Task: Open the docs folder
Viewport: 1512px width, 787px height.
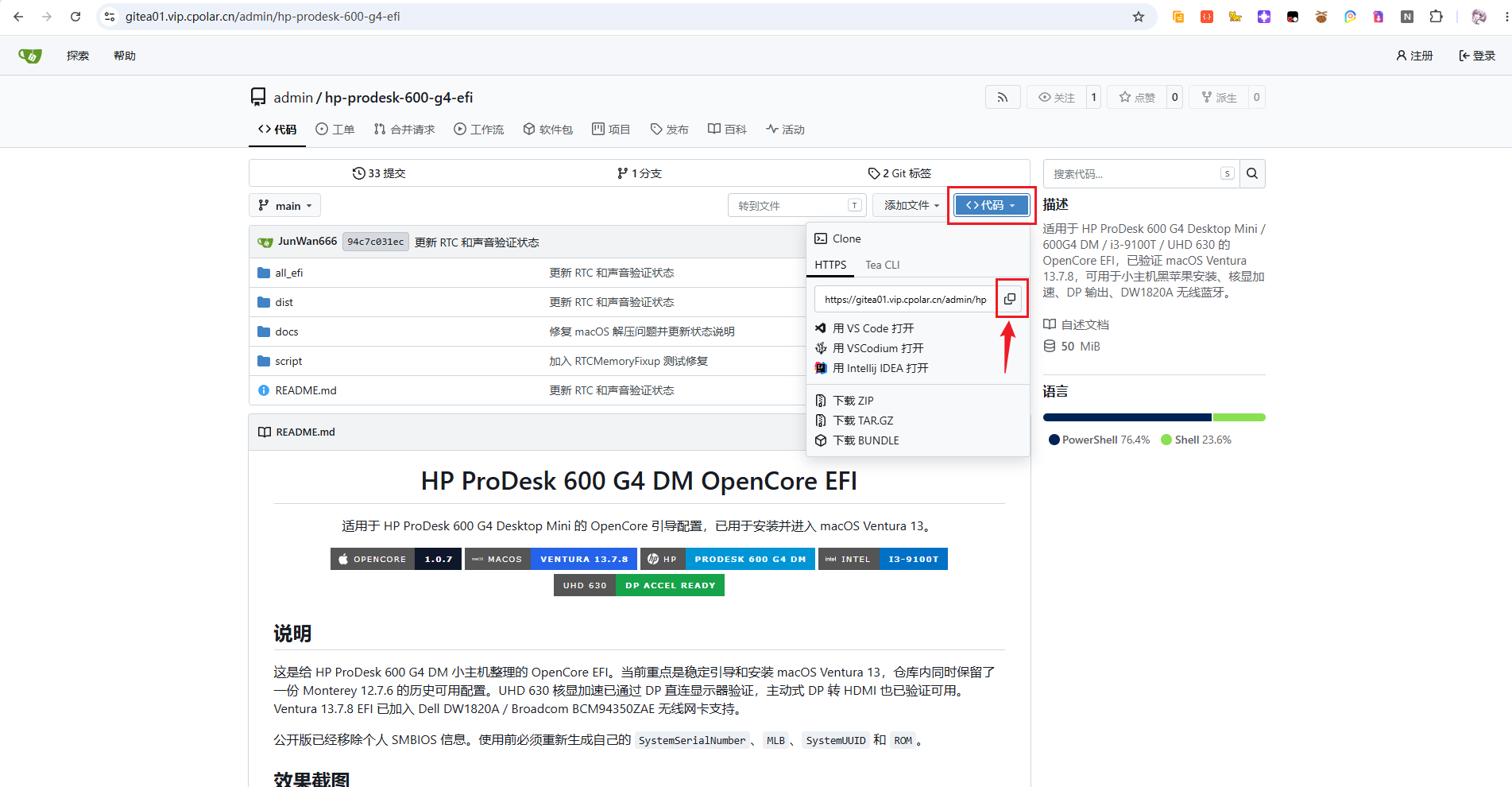Action: [287, 331]
